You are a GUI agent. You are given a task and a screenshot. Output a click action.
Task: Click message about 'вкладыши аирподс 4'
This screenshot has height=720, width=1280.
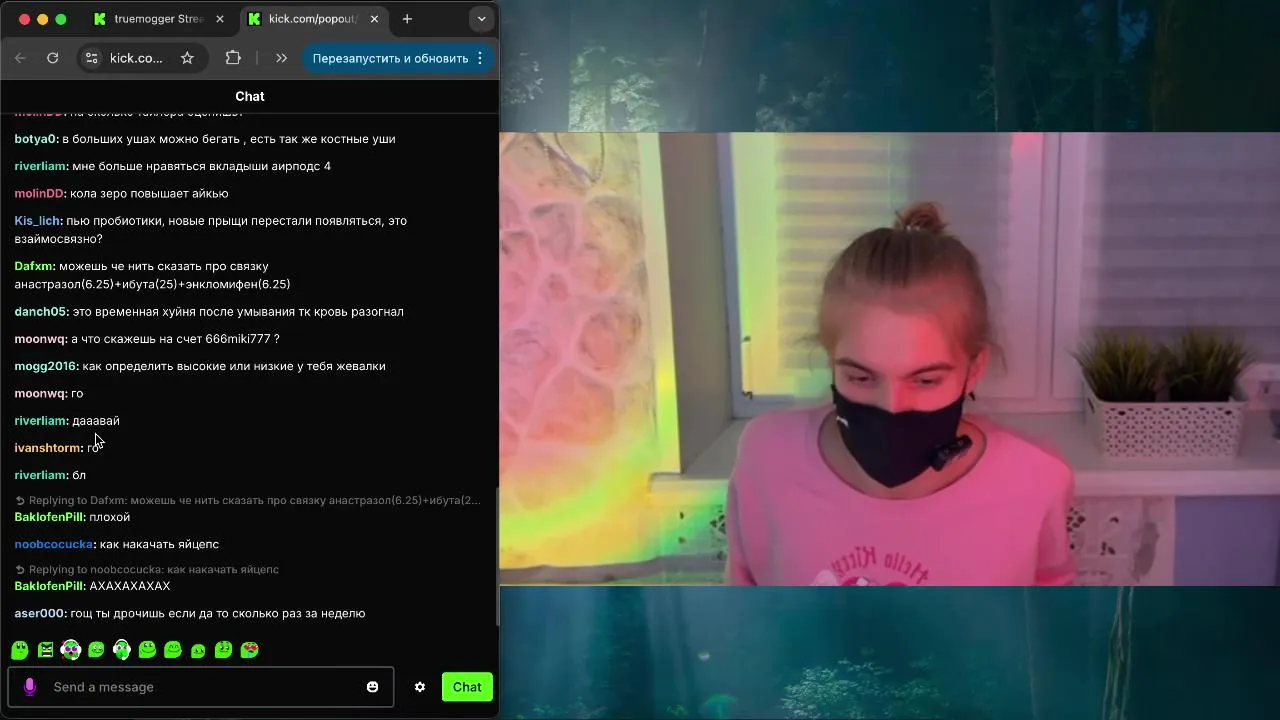pos(201,166)
